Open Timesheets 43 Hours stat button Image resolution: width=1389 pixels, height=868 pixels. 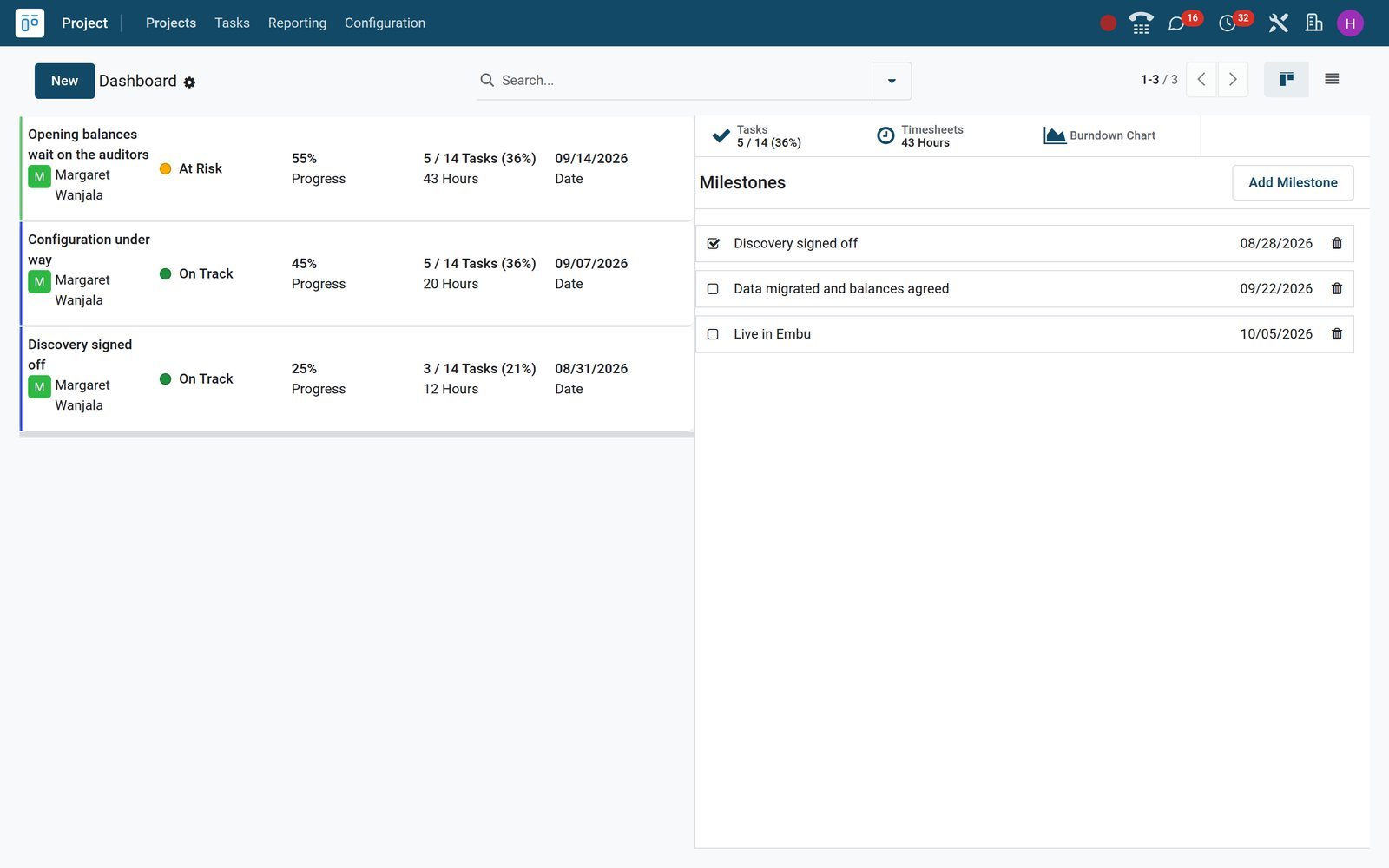coord(944,136)
